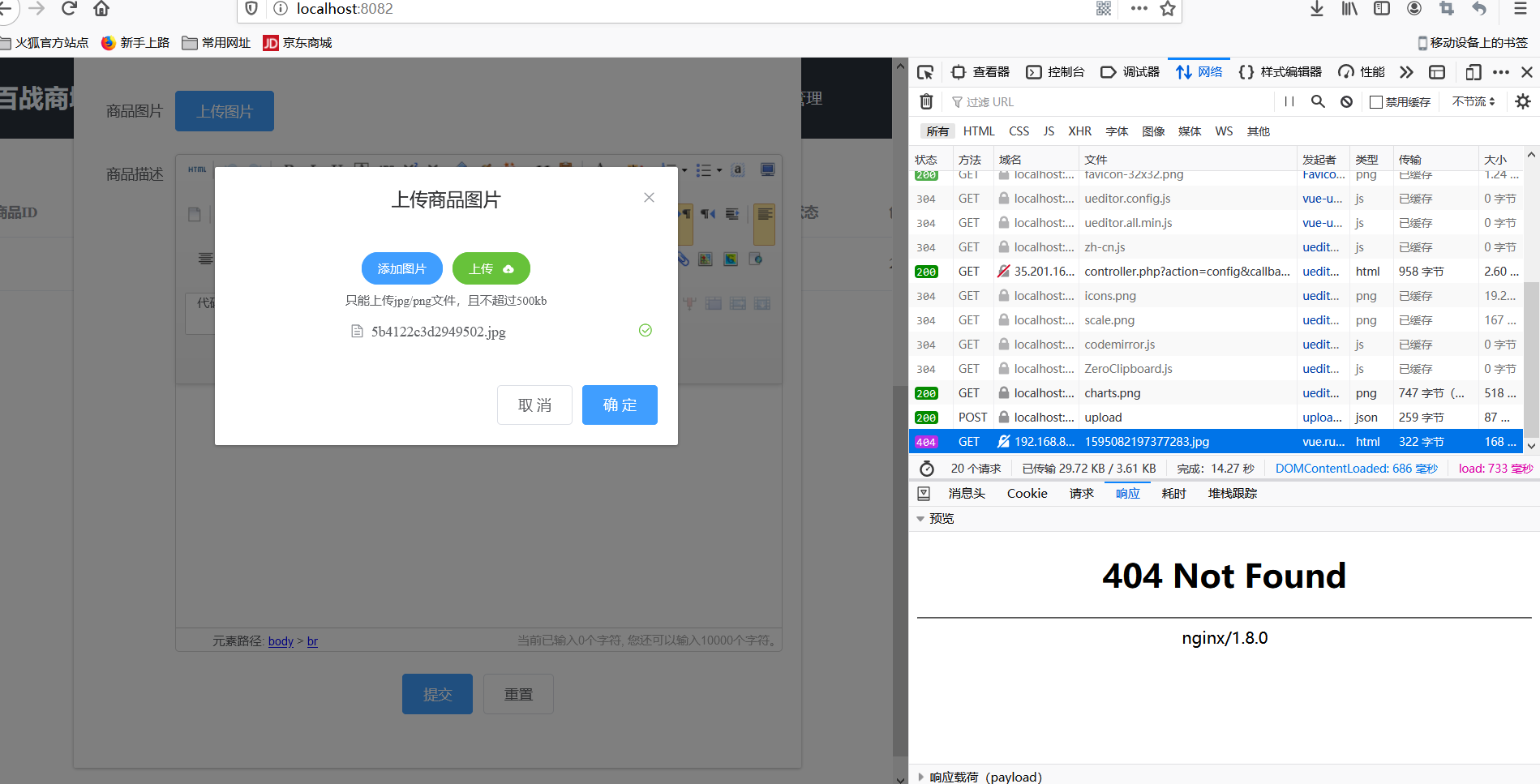Viewport: 1540px width, 784px height.
Task: Open performance analysis stopwatch icon
Action: pyautogui.click(x=926, y=469)
